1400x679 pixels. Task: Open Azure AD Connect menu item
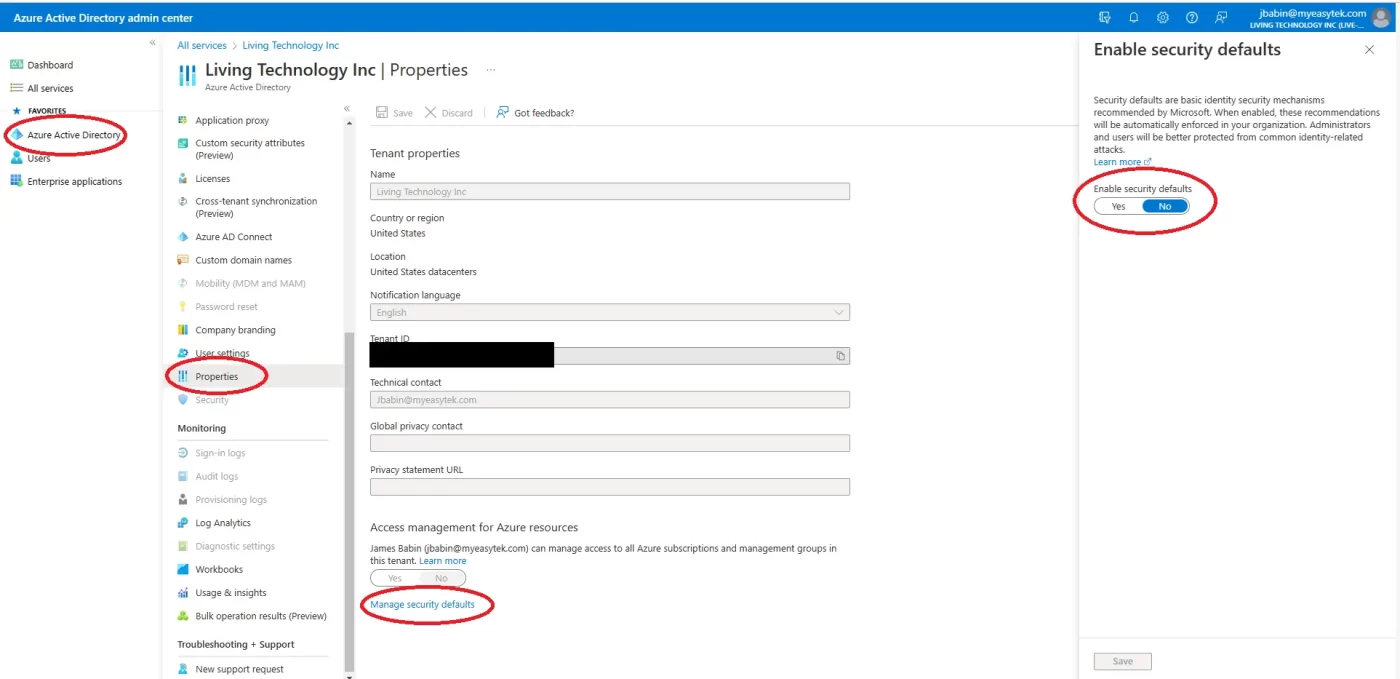coord(234,237)
